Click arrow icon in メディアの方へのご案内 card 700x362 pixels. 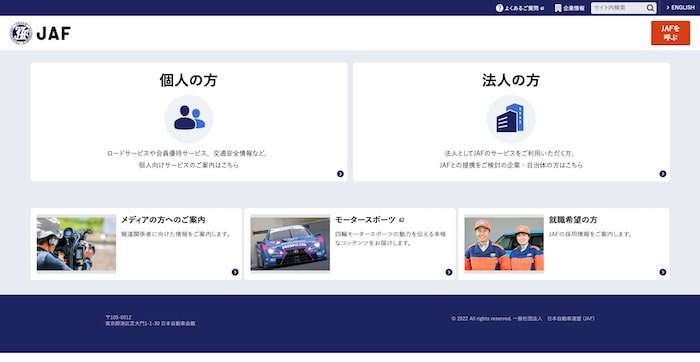(235, 272)
